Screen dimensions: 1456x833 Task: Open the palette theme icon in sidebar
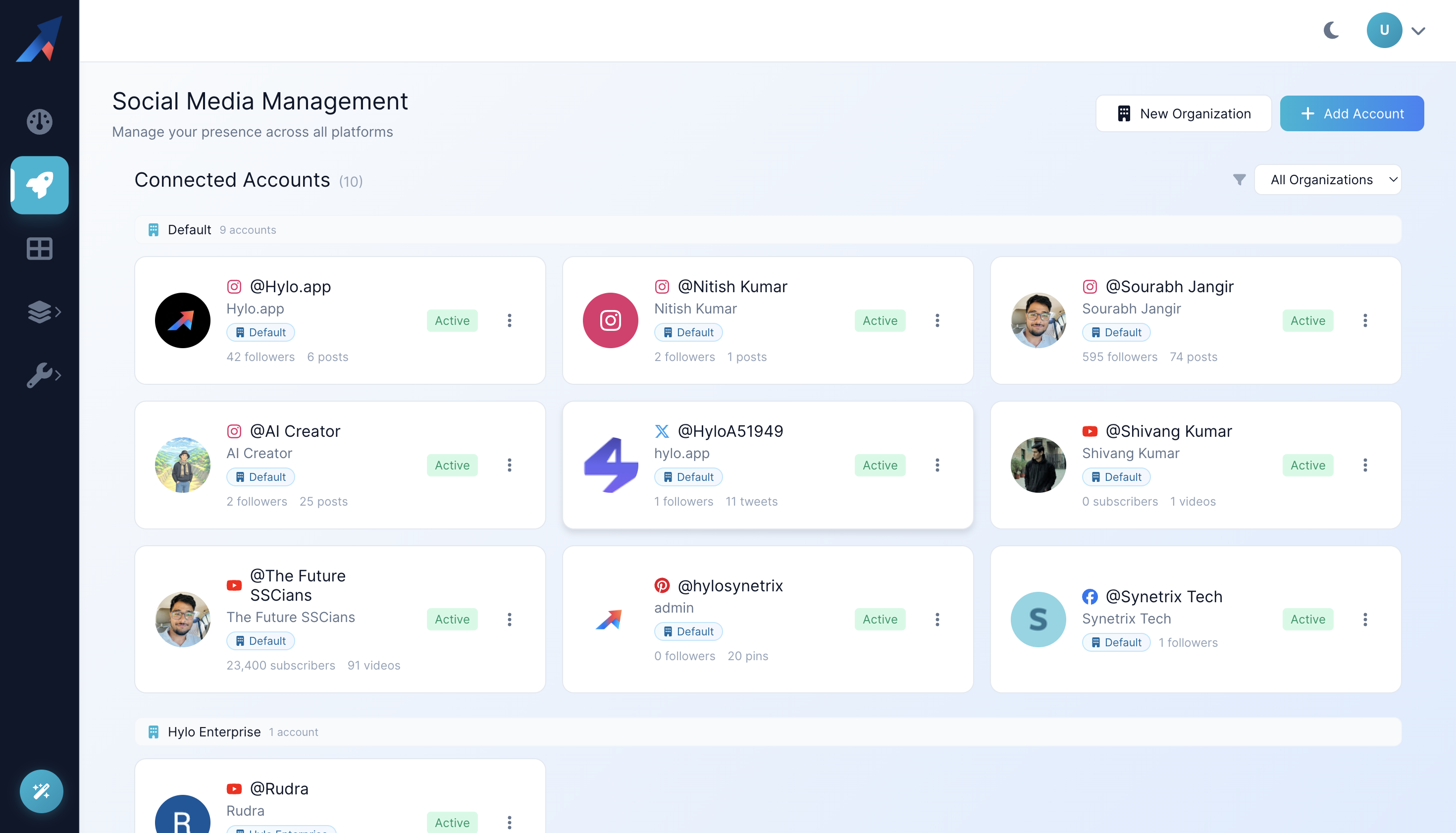(39, 121)
